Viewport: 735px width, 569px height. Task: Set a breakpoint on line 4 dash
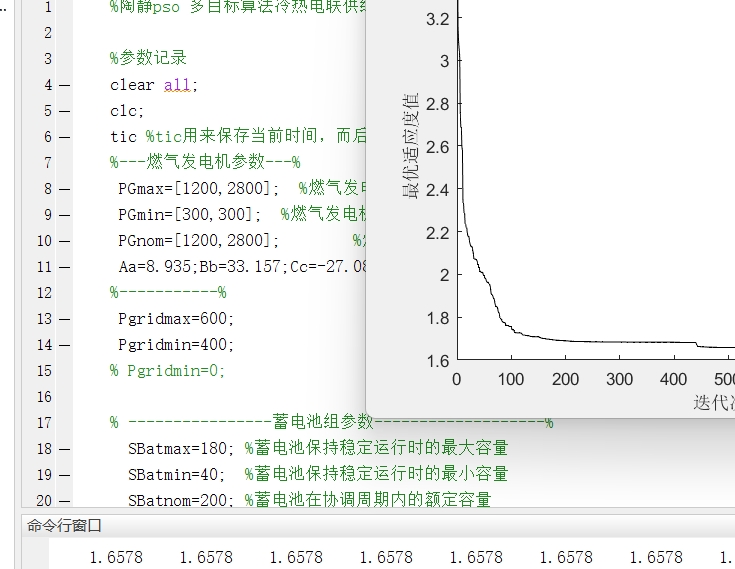(x=65, y=85)
